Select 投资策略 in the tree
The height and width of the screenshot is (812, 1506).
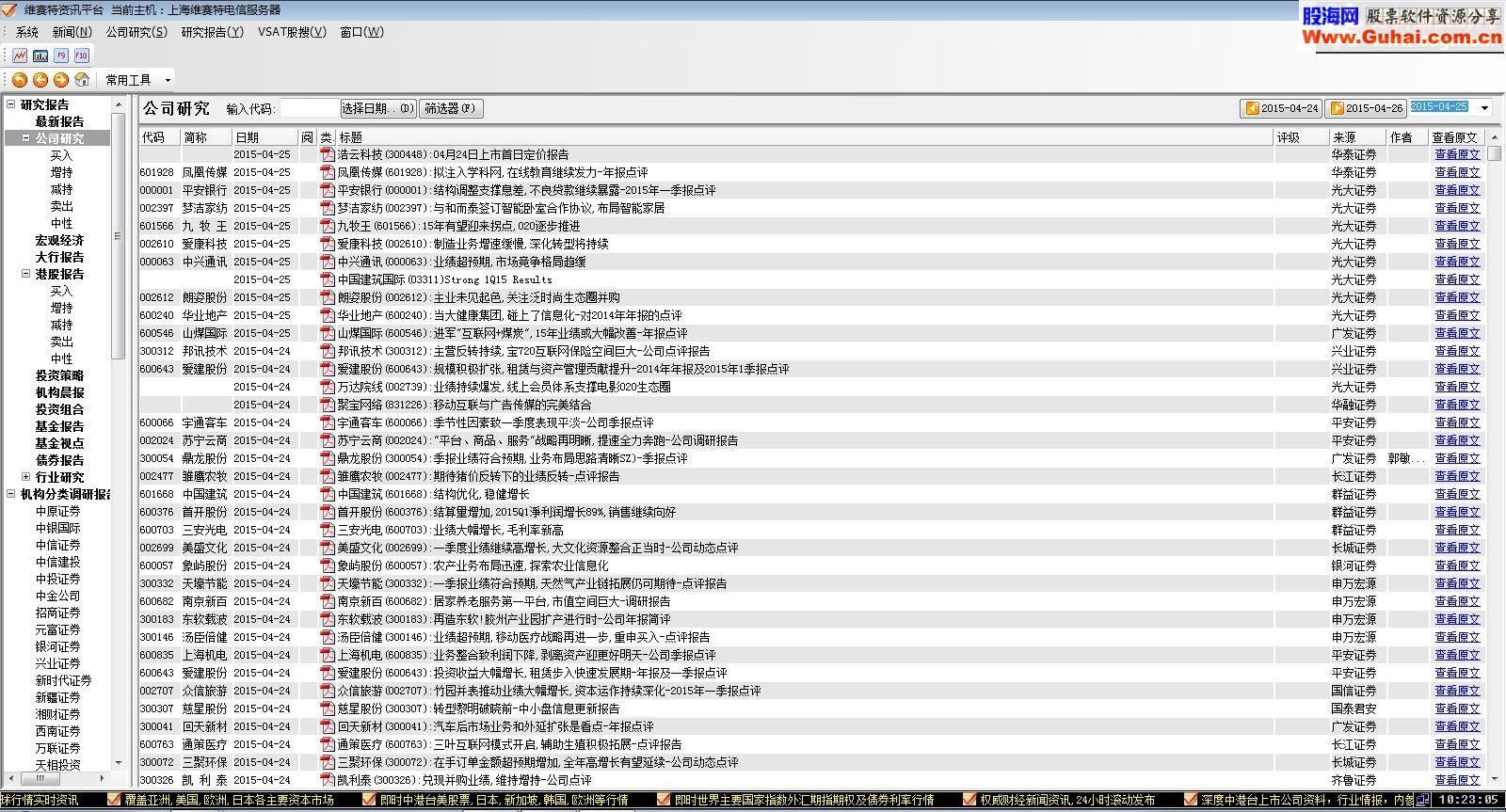tap(59, 375)
